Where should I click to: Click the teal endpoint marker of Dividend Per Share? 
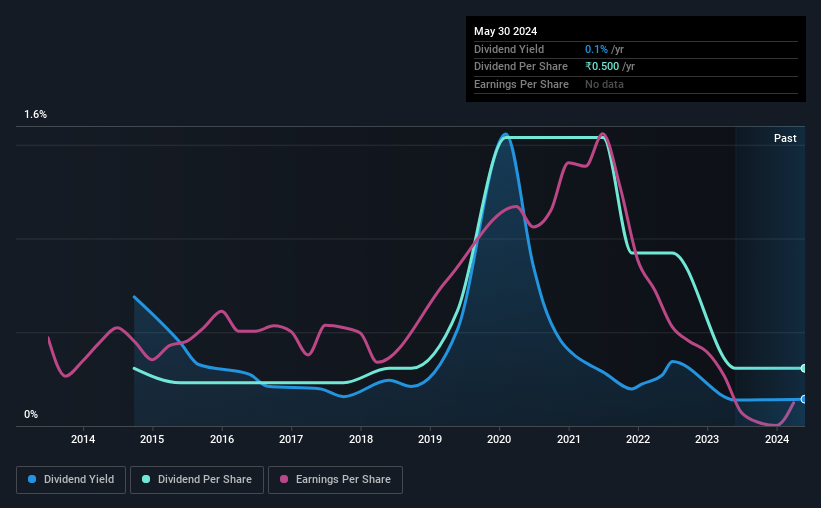(x=803, y=369)
